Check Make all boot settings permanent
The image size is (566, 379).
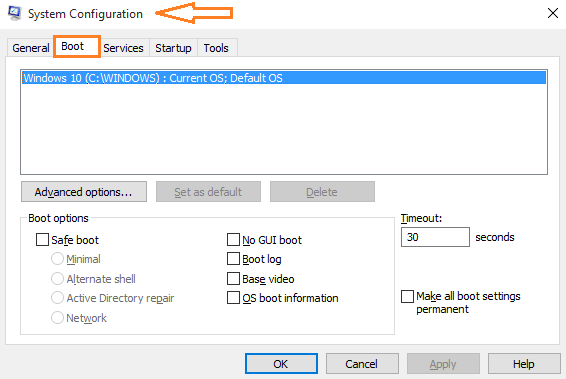(408, 296)
